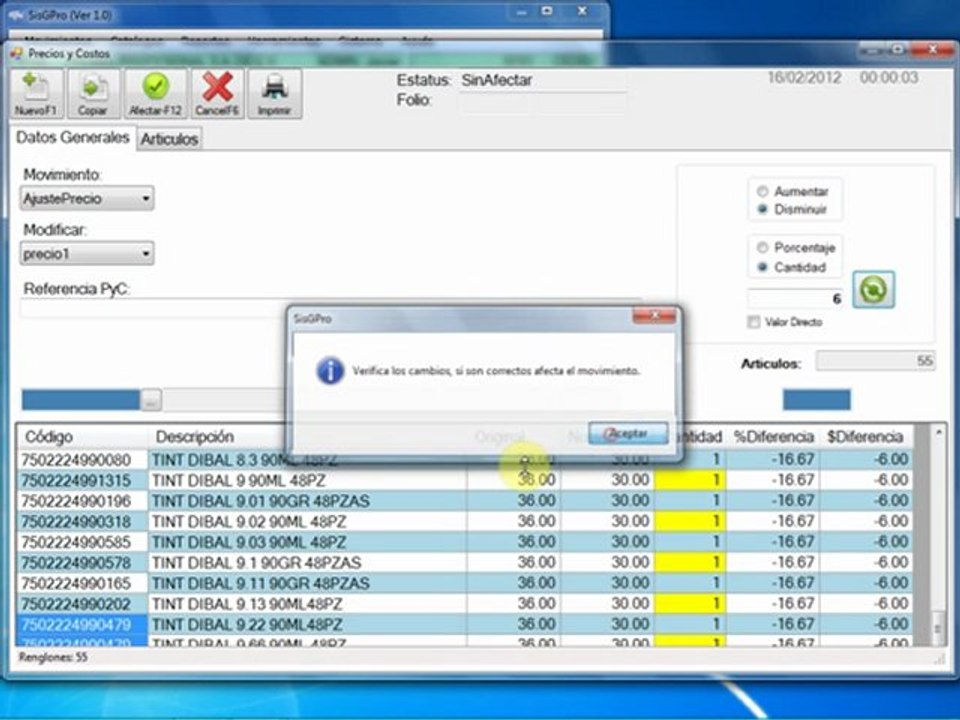Click the blue info icon in the dialog
The width and height of the screenshot is (960, 720).
330,371
